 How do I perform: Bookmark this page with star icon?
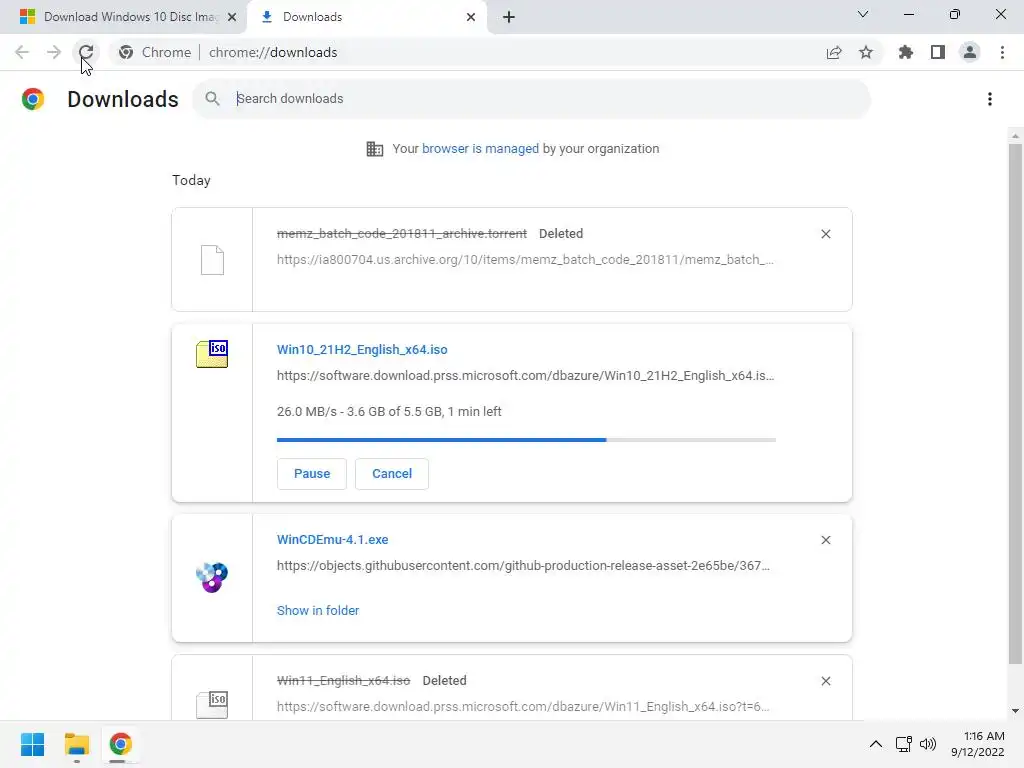866,52
